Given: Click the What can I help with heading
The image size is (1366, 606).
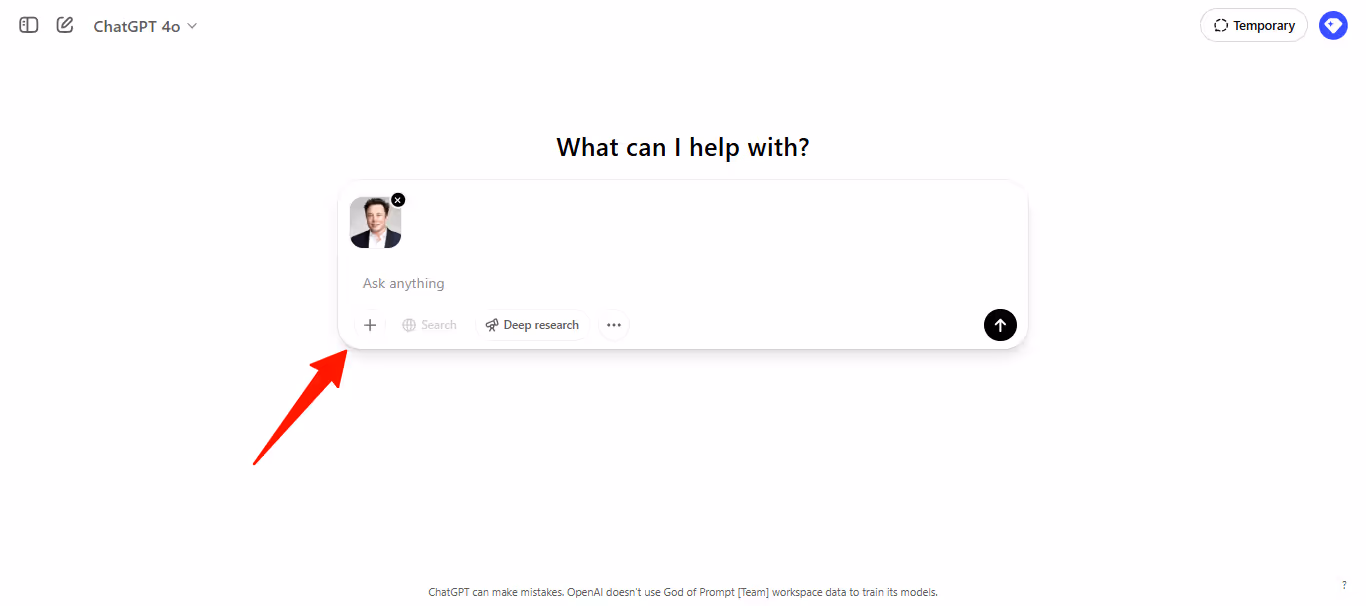Looking at the screenshot, I should click(x=683, y=148).
